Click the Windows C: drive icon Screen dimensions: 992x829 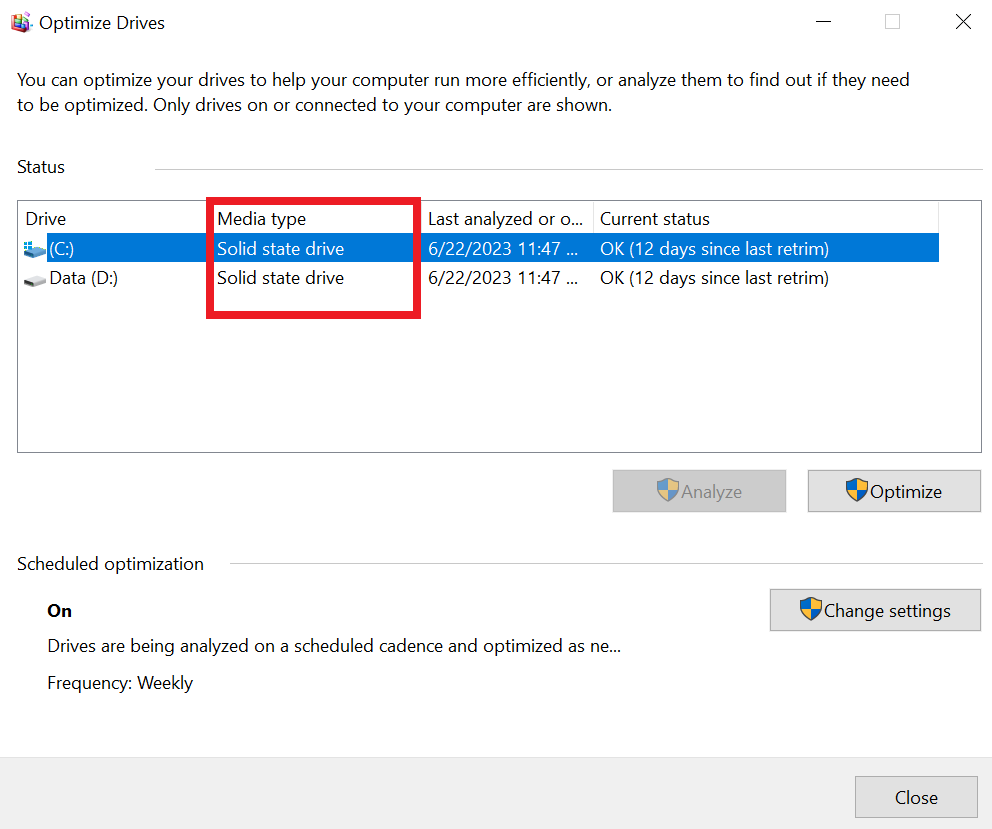34,249
